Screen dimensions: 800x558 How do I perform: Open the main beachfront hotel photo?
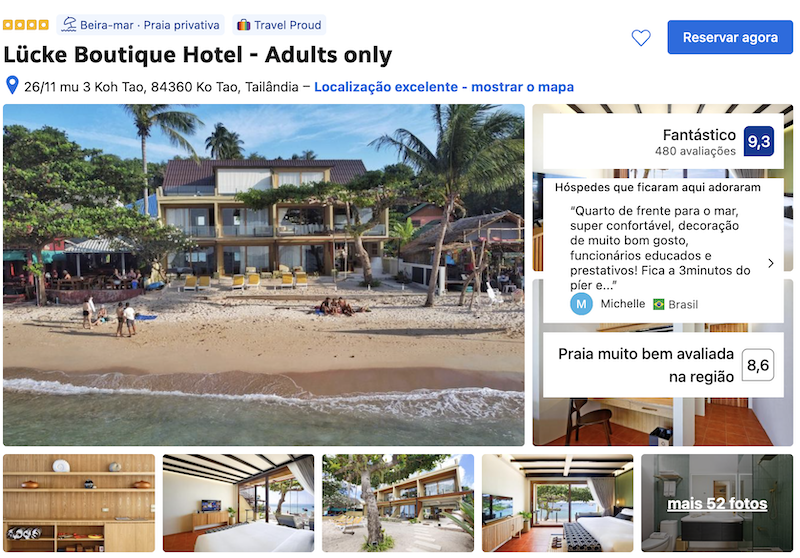pos(264,275)
